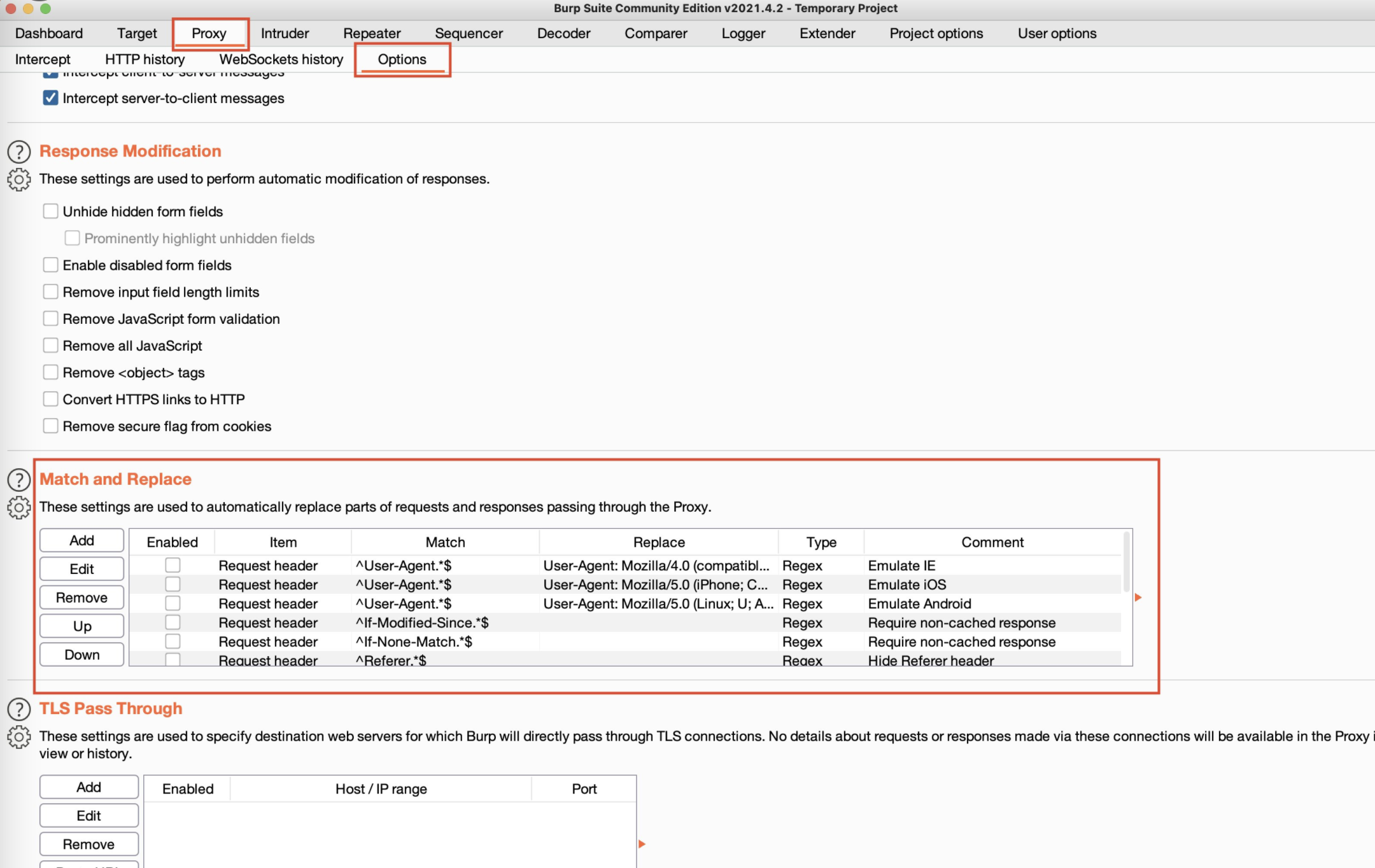Viewport: 1375px width, 868px height.
Task: Expand Match and Replace table orange arrow
Action: coord(1138,598)
